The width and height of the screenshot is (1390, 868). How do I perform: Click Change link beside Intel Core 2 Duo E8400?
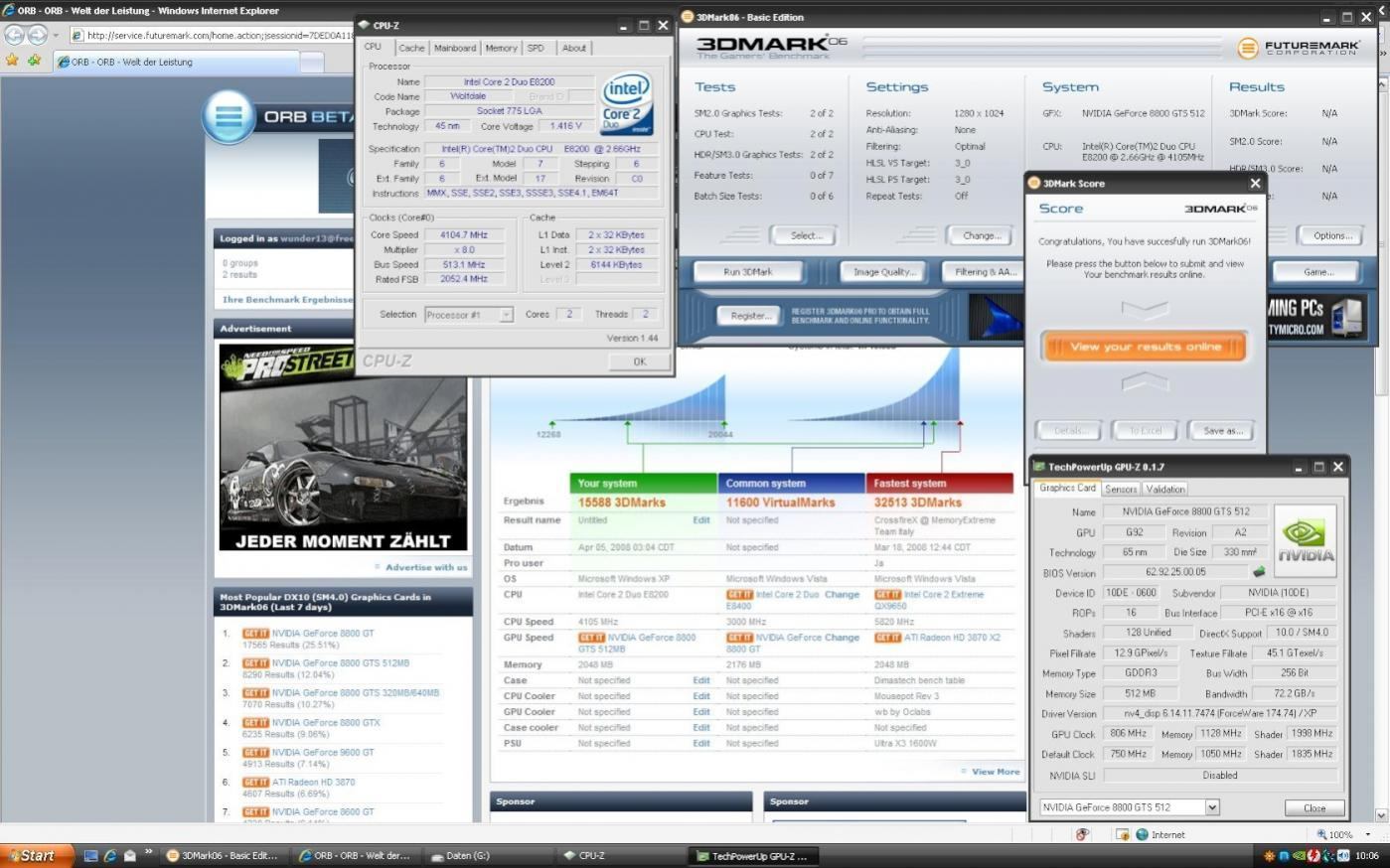click(842, 595)
